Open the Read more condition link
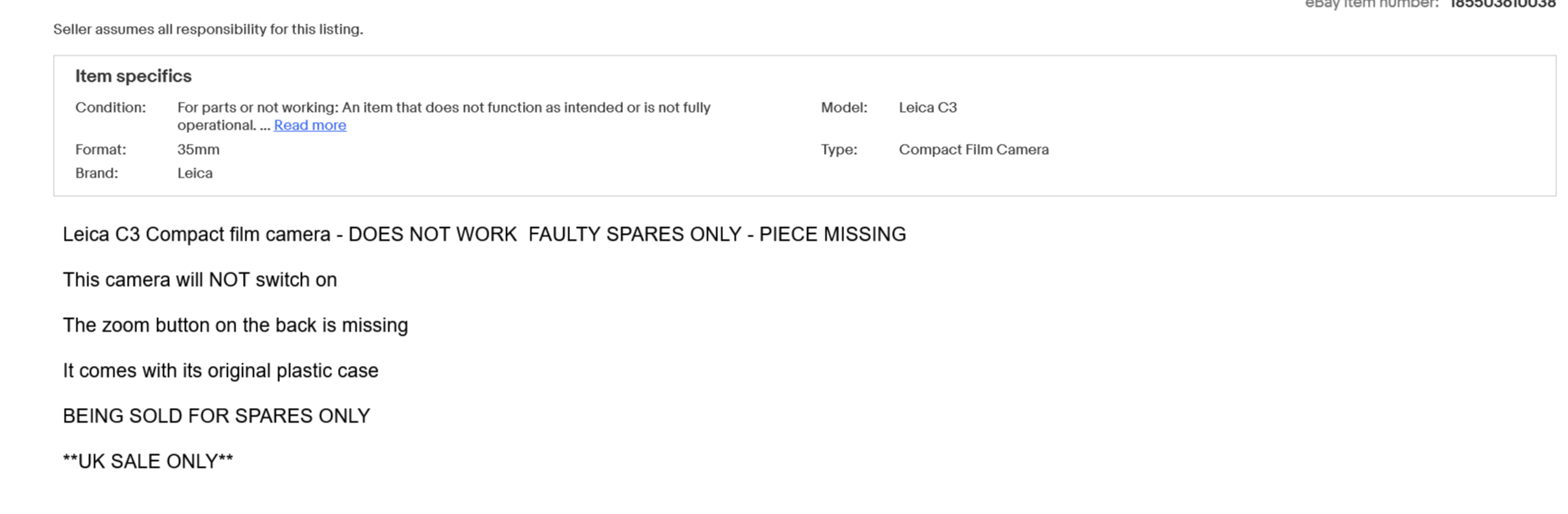The image size is (1568, 514). tap(309, 125)
